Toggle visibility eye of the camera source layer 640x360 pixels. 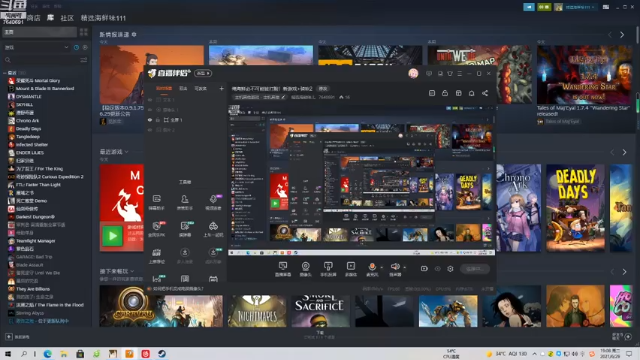[x=150, y=110]
